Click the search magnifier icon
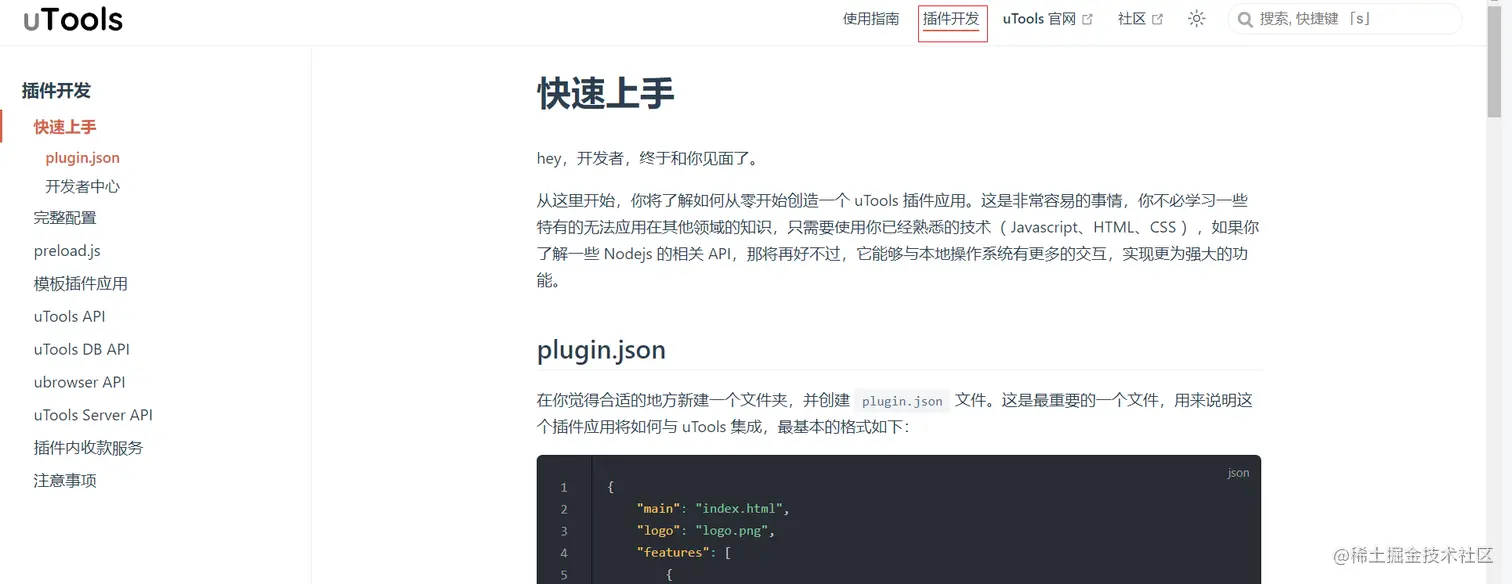This screenshot has width=1512, height=584. click(1245, 19)
